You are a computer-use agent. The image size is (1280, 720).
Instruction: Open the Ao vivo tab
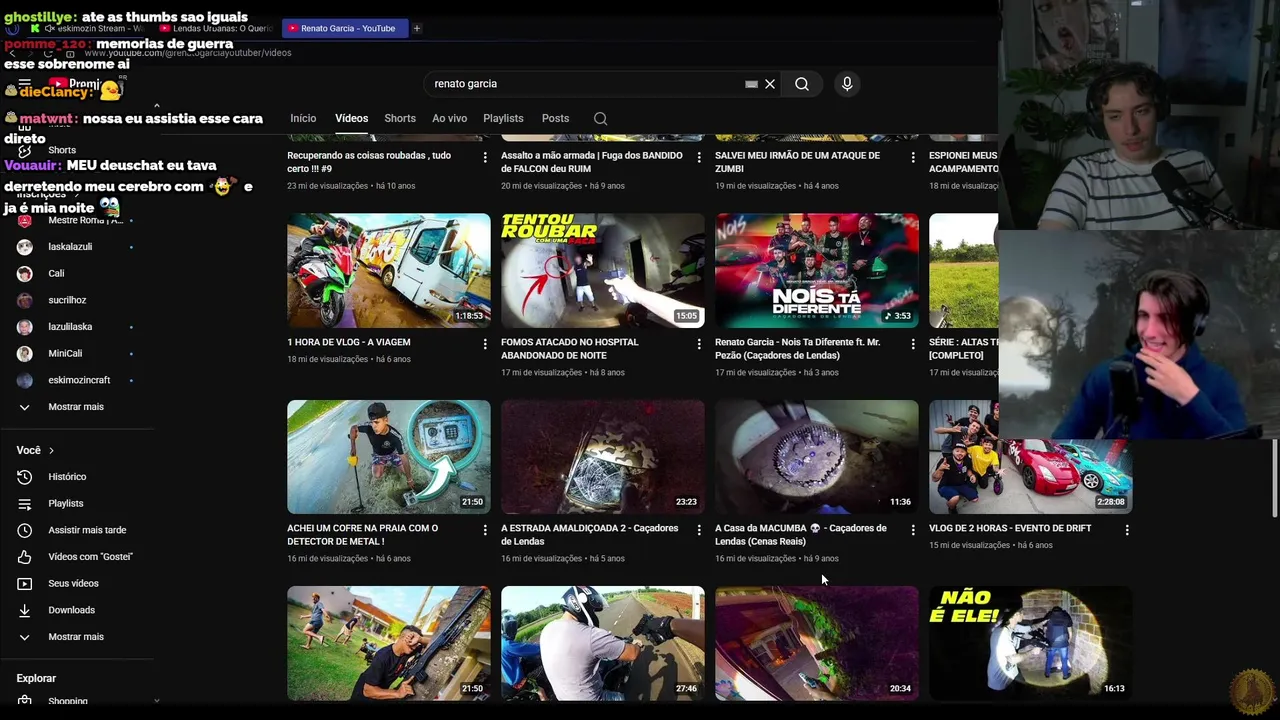tap(449, 118)
